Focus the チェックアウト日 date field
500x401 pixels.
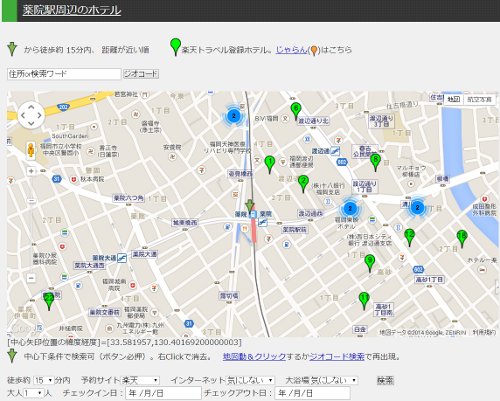pos(312,393)
